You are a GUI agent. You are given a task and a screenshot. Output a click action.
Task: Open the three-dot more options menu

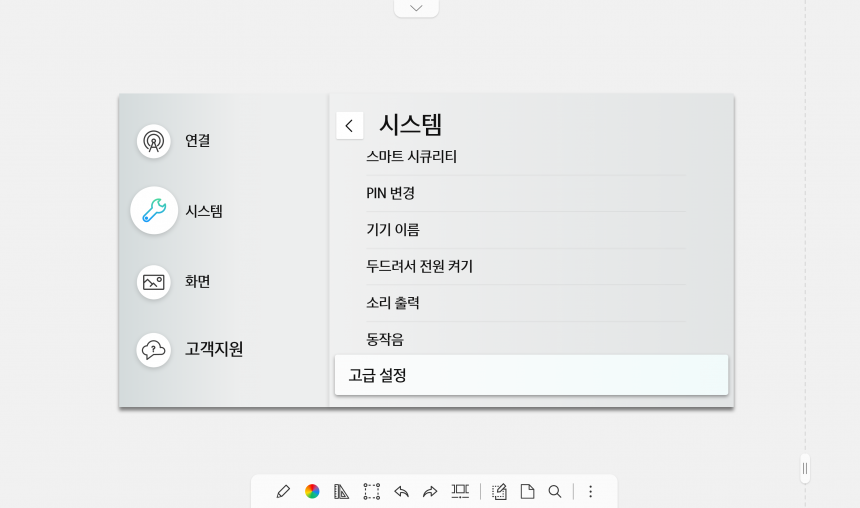point(590,491)
